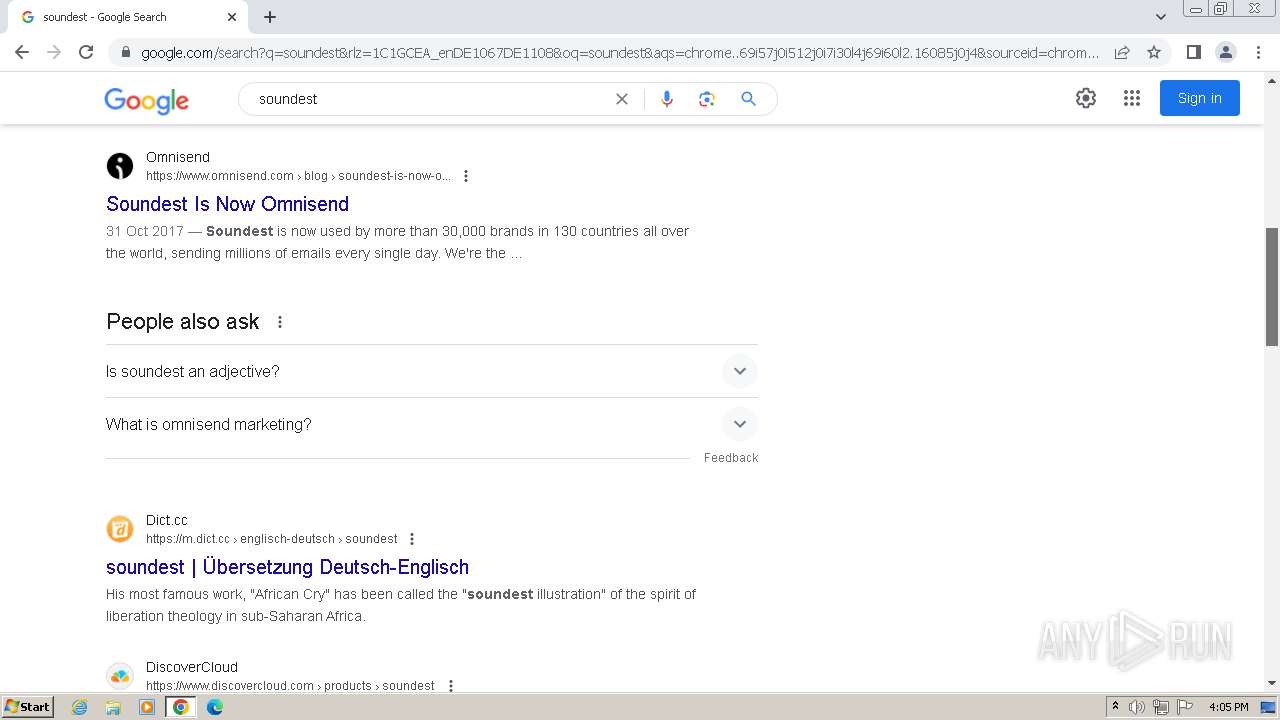
Task: Open the tab search dropdown
Action: pos(1161,17)
